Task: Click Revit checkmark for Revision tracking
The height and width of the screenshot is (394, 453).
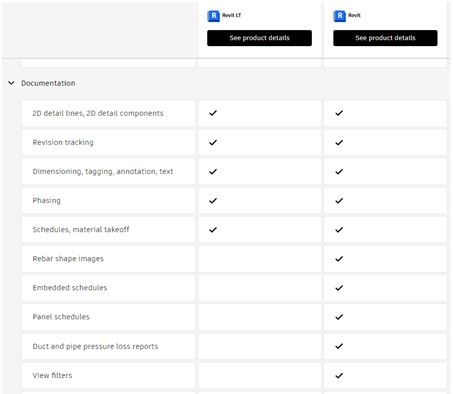Action: [339, 142]
